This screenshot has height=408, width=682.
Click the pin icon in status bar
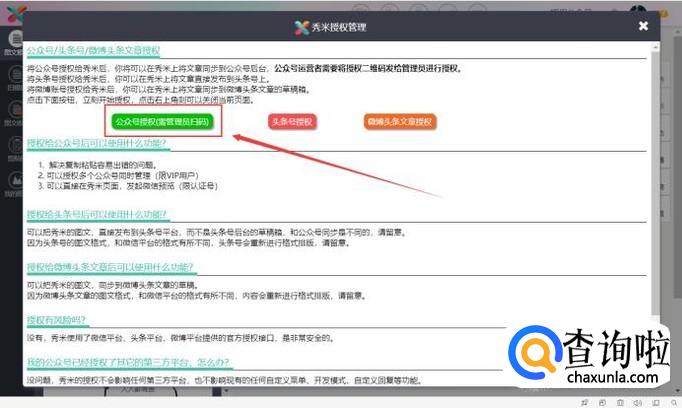tap(585, 402)
